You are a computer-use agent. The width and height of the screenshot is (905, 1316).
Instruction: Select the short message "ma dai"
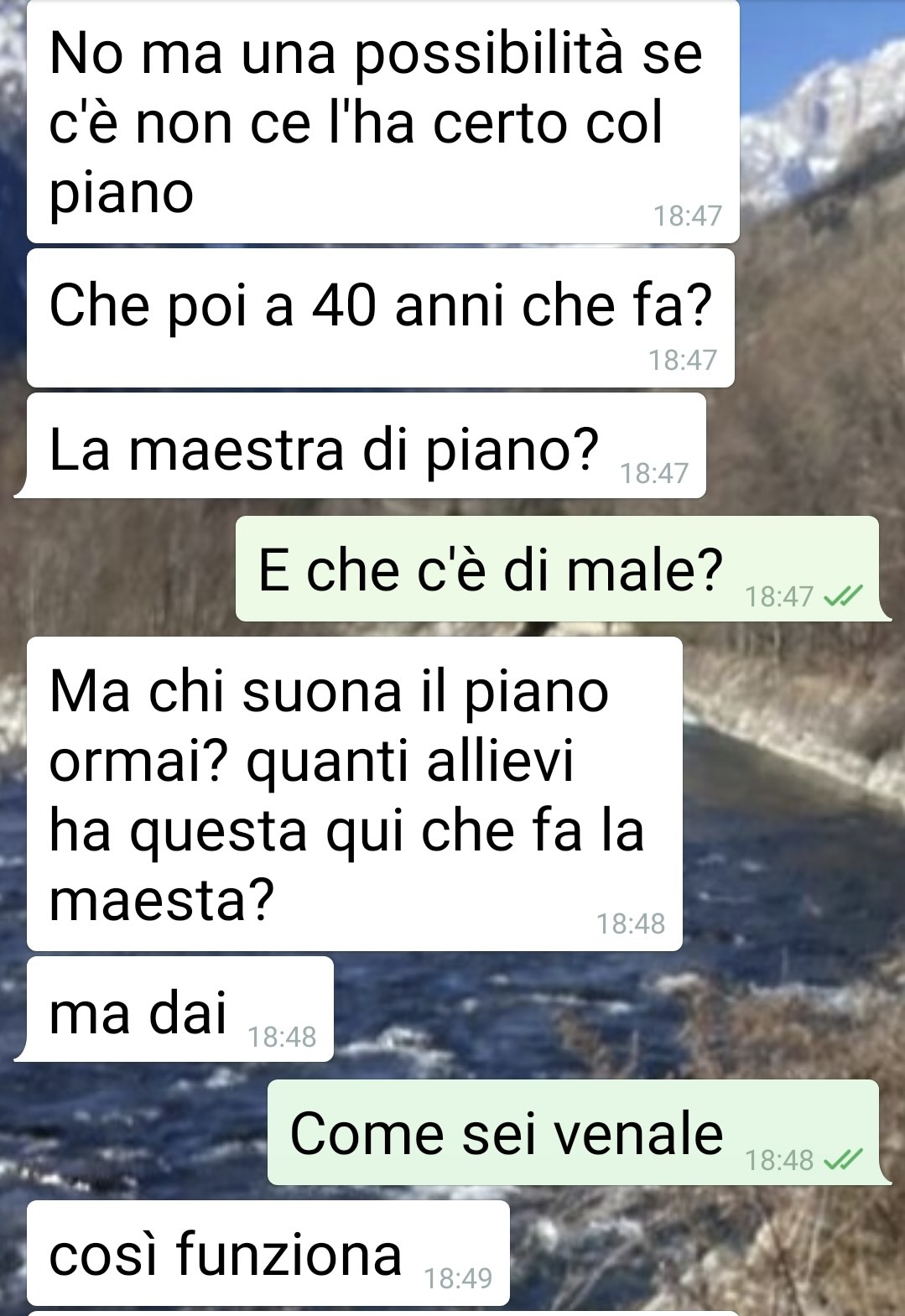pyautogui.click(x=174, y=1009)
